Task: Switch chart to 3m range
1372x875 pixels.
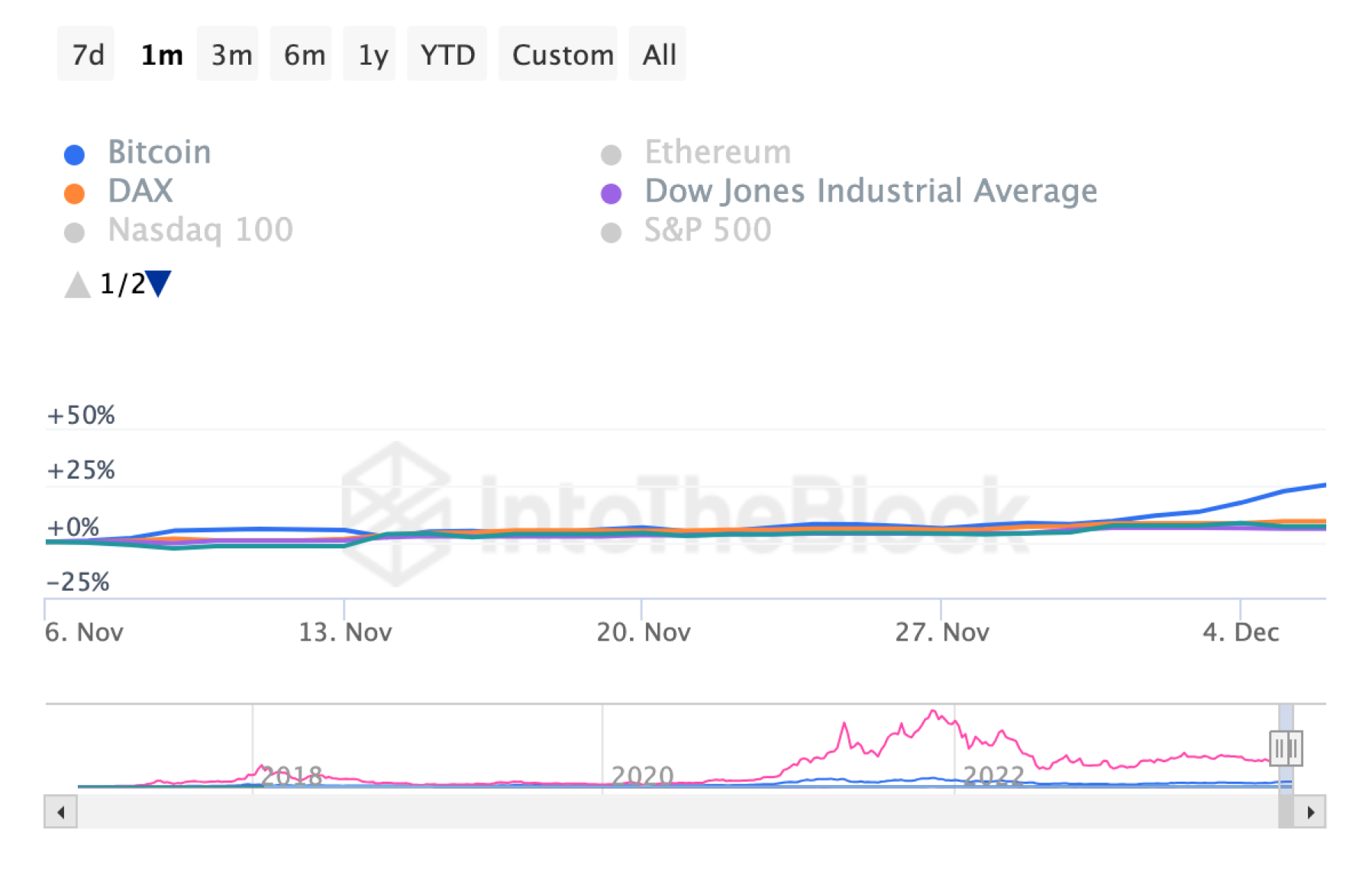Action: click(228, 54)
